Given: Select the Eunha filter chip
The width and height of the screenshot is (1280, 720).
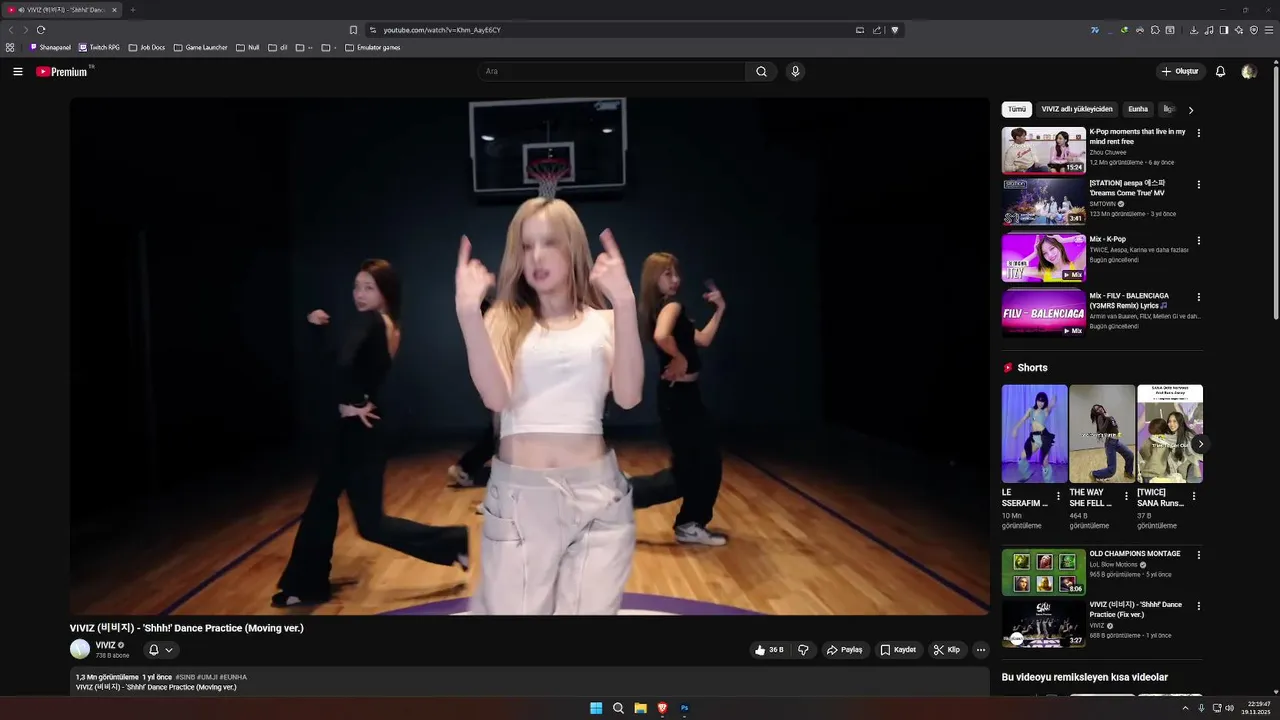Looking at the screenshot, I should pos(1138,109).
